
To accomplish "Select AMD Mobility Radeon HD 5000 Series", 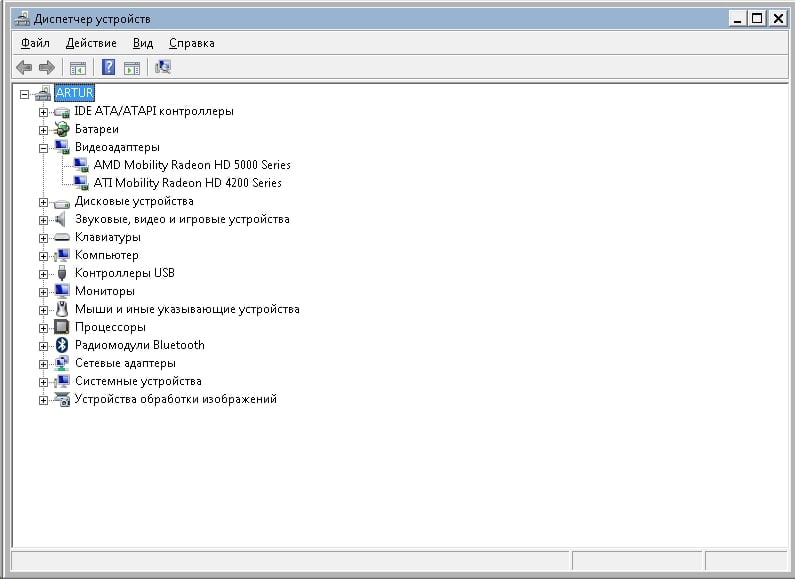I will [192, 165].
